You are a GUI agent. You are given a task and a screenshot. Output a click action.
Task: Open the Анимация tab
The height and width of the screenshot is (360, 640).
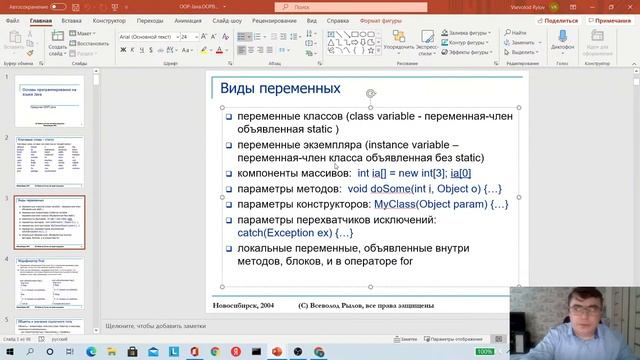(188, 20)
